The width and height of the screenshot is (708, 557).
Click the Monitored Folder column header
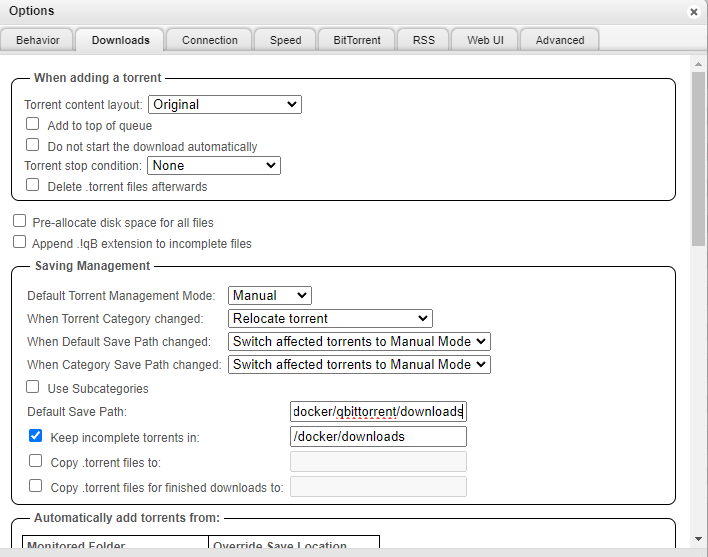[x=116, y=543]
